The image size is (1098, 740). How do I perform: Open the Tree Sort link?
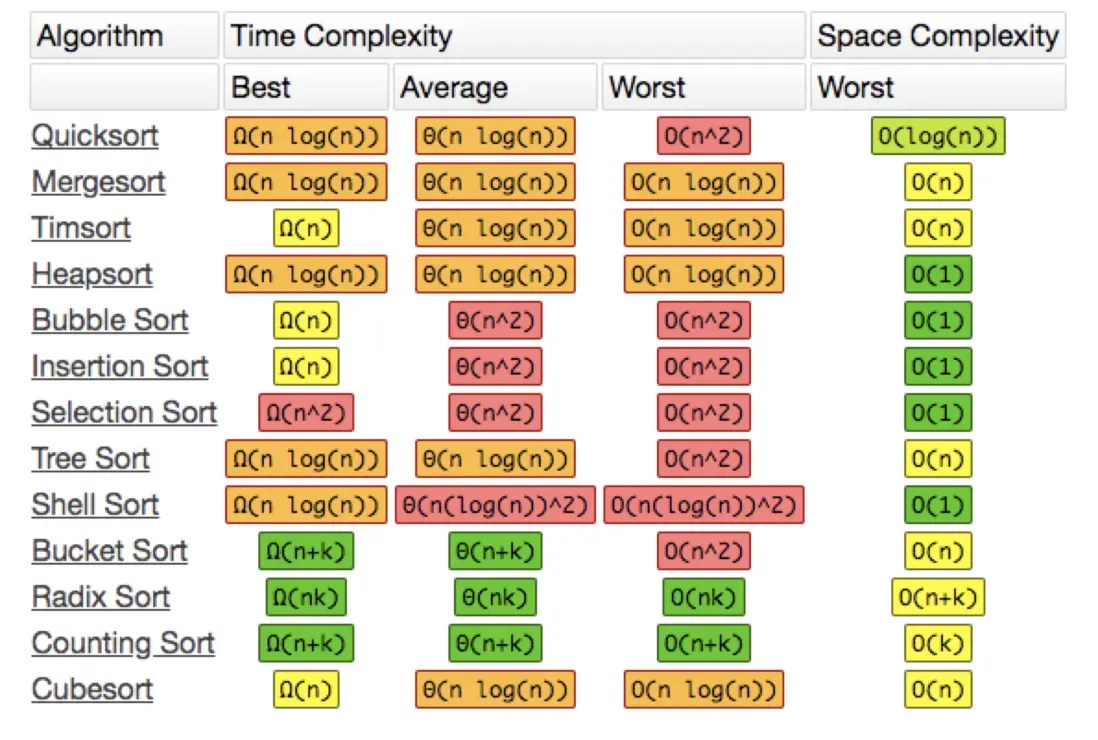click(91, 458)
